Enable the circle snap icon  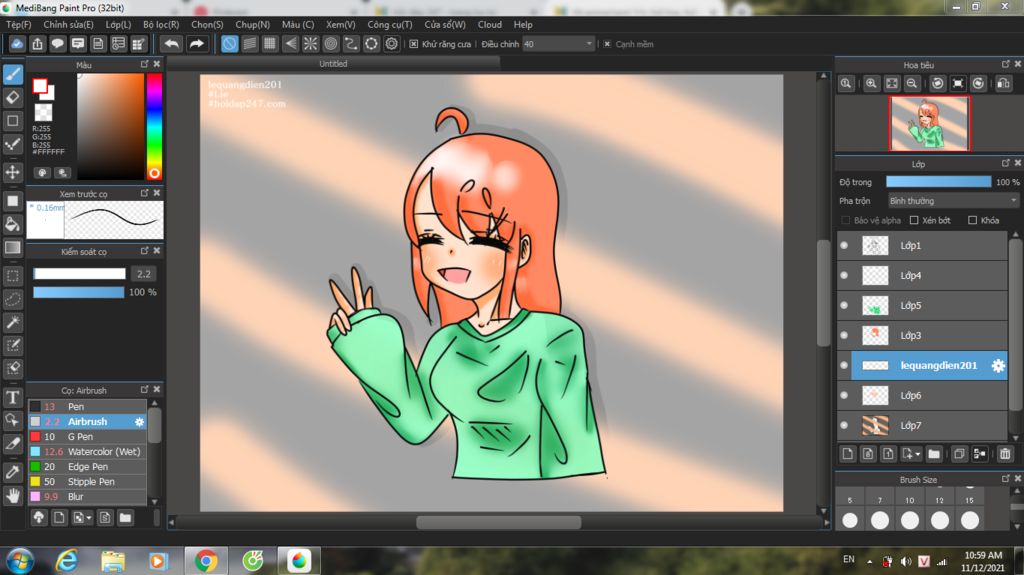[331, 44]
